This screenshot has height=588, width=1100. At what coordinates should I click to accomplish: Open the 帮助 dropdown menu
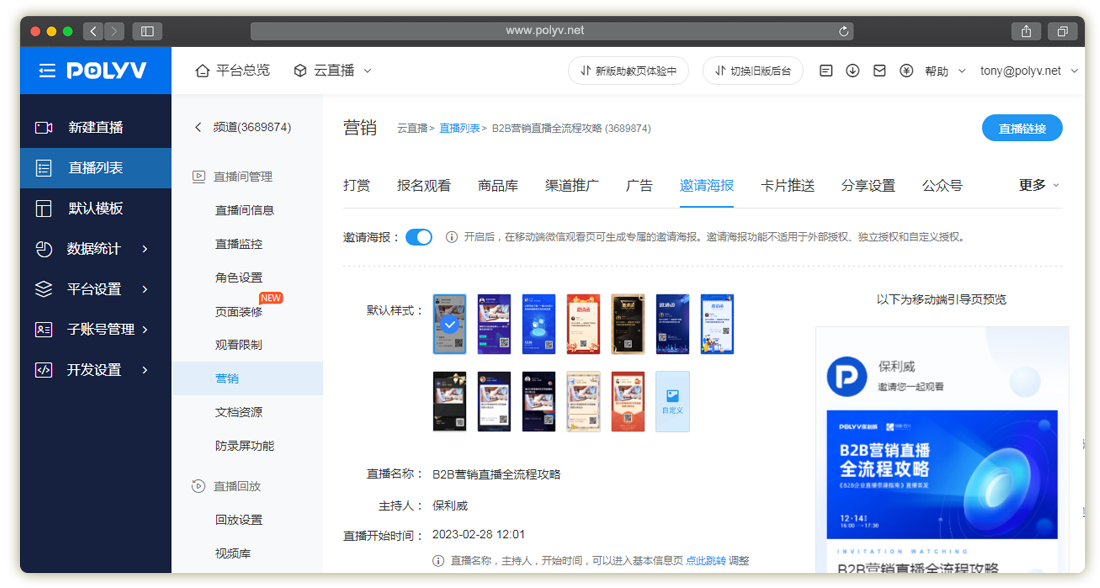pyautogui.click(x=945, y=71)
